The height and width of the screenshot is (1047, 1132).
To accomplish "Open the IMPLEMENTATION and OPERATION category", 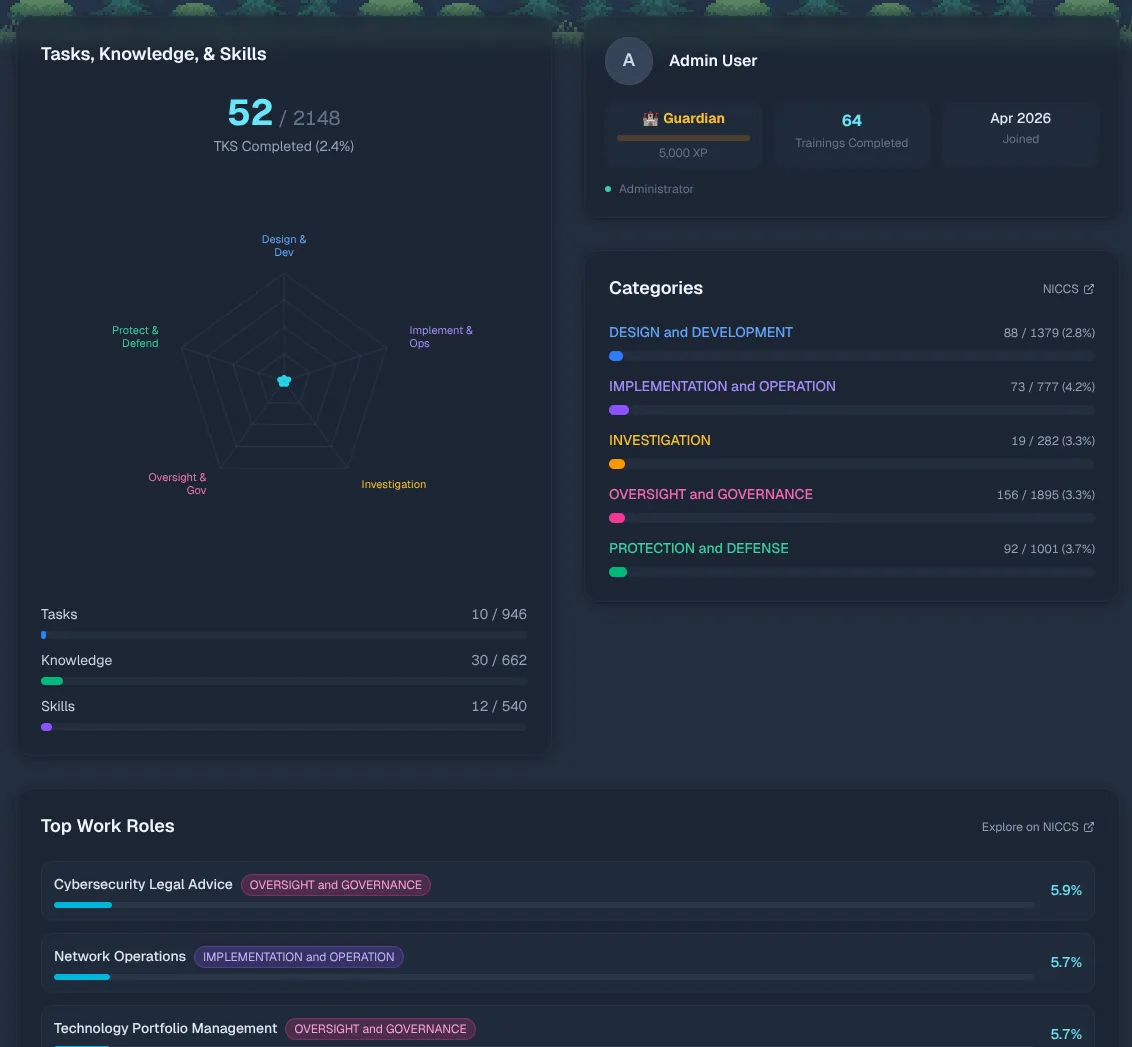I will pos(722,386).
